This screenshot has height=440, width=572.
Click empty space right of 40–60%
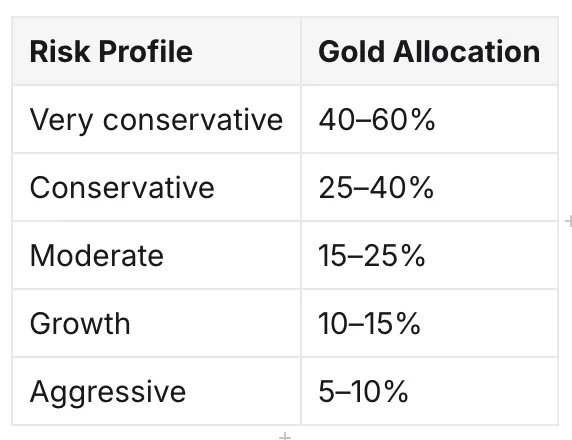coord(496,119)
